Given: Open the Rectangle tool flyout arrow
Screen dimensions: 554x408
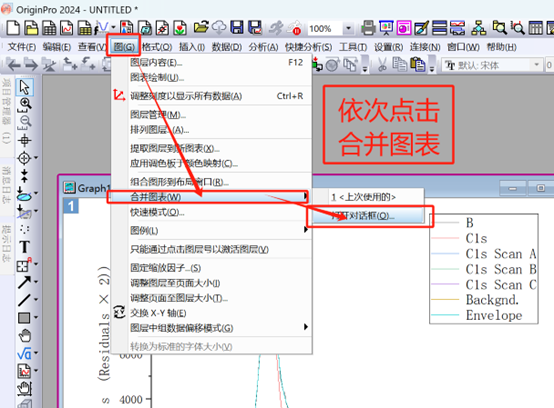Looking at the screenshot, I should [36, 318].
